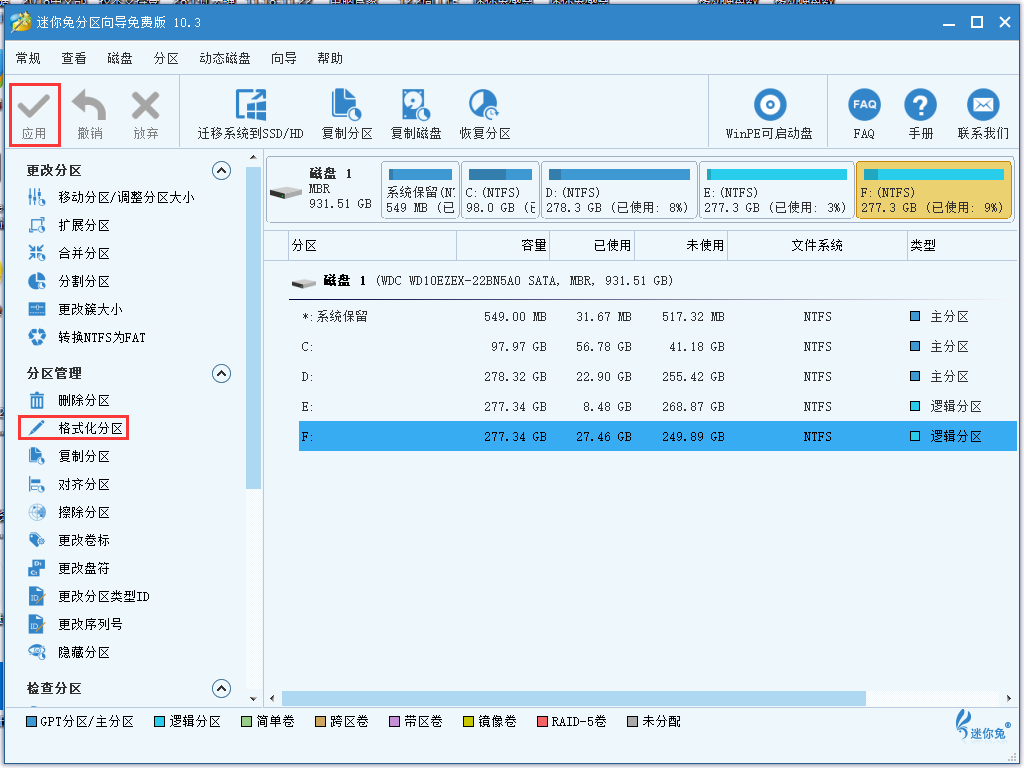1024x768 pixels.
Task: Select the D: partition row
Action: click(x=658, y=377)
